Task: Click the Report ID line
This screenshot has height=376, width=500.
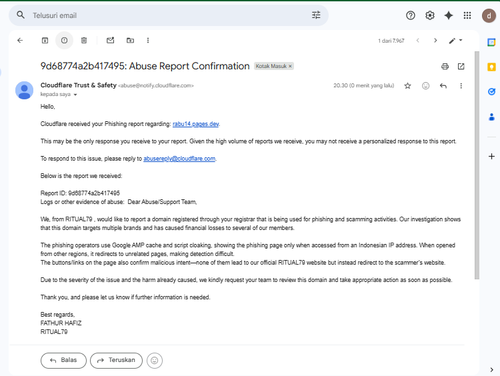Action: coord(80,193)
